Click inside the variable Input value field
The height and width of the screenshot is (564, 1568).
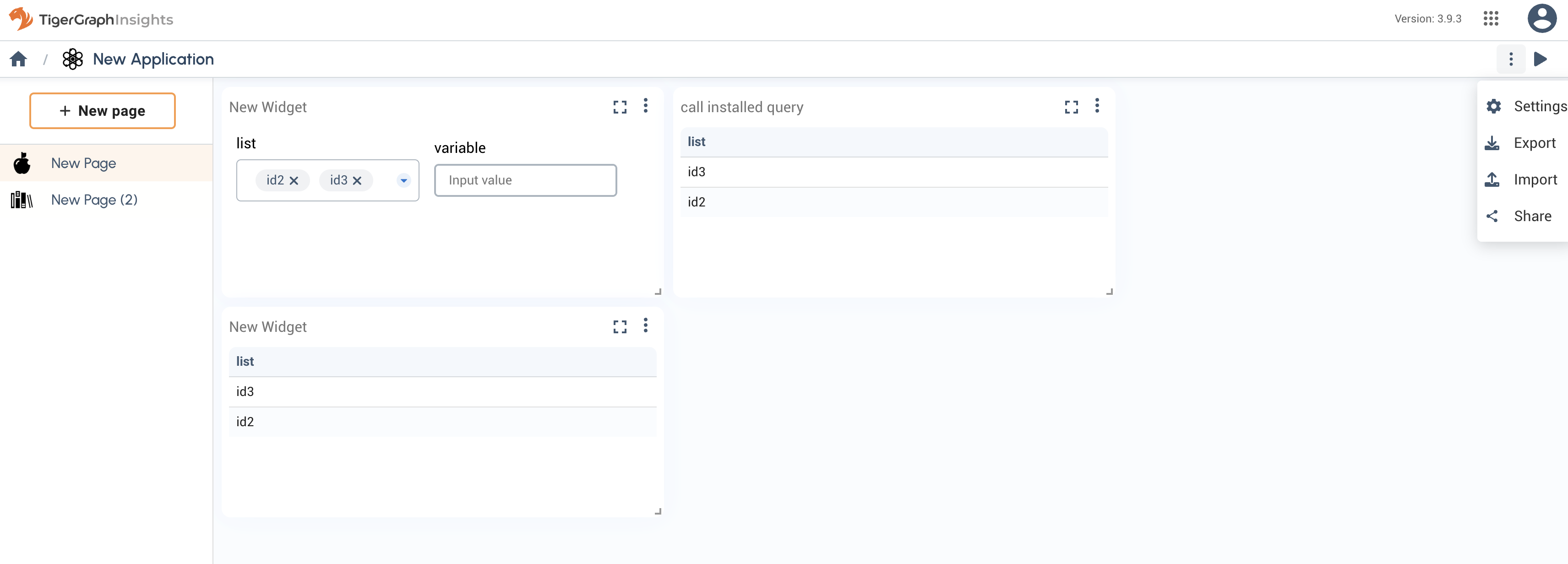(x=525, y=180)
